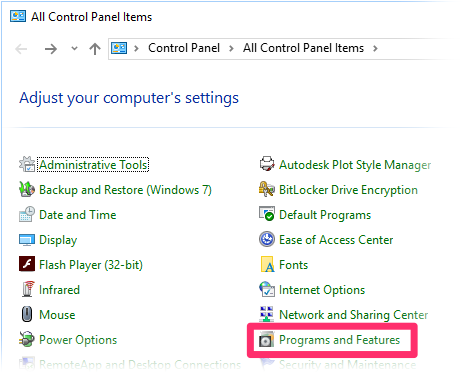Open the Programs and Features icon

click(267, 340)
